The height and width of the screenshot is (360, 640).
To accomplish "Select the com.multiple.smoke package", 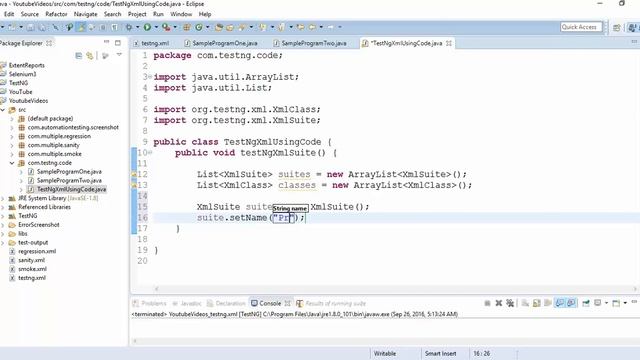I will point(54,154).
